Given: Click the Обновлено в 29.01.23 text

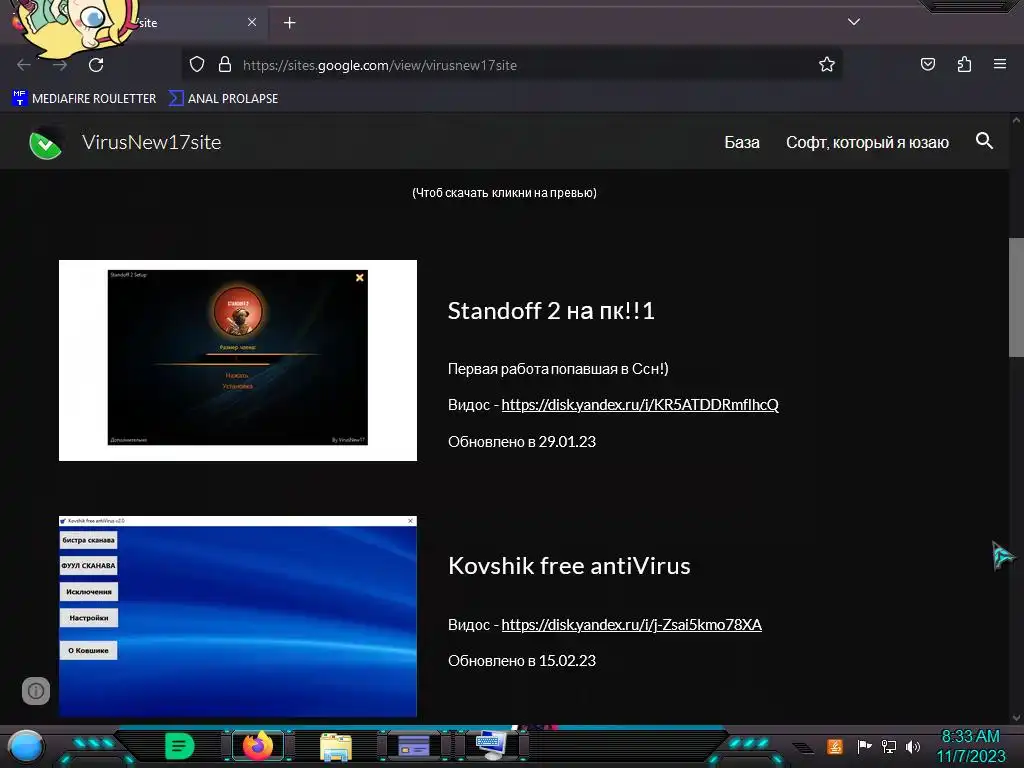Looking at the screenshot, I should pyautogui.click(x=522, y=441).
